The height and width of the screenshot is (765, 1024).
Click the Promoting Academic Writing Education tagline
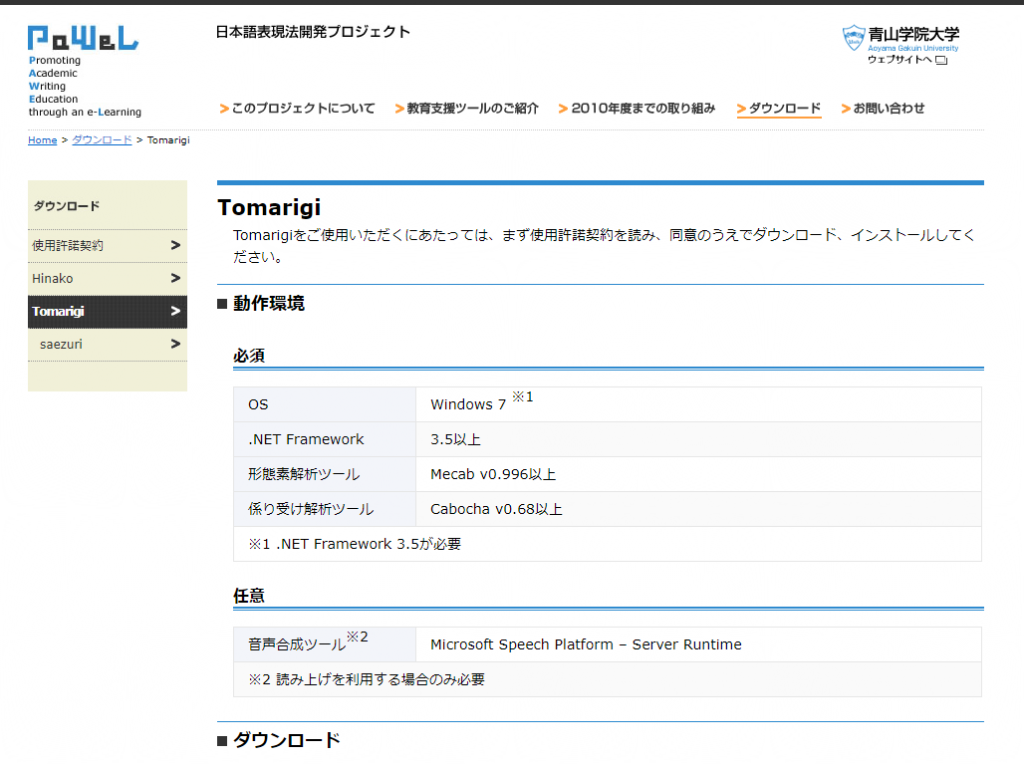click(85, 86)
